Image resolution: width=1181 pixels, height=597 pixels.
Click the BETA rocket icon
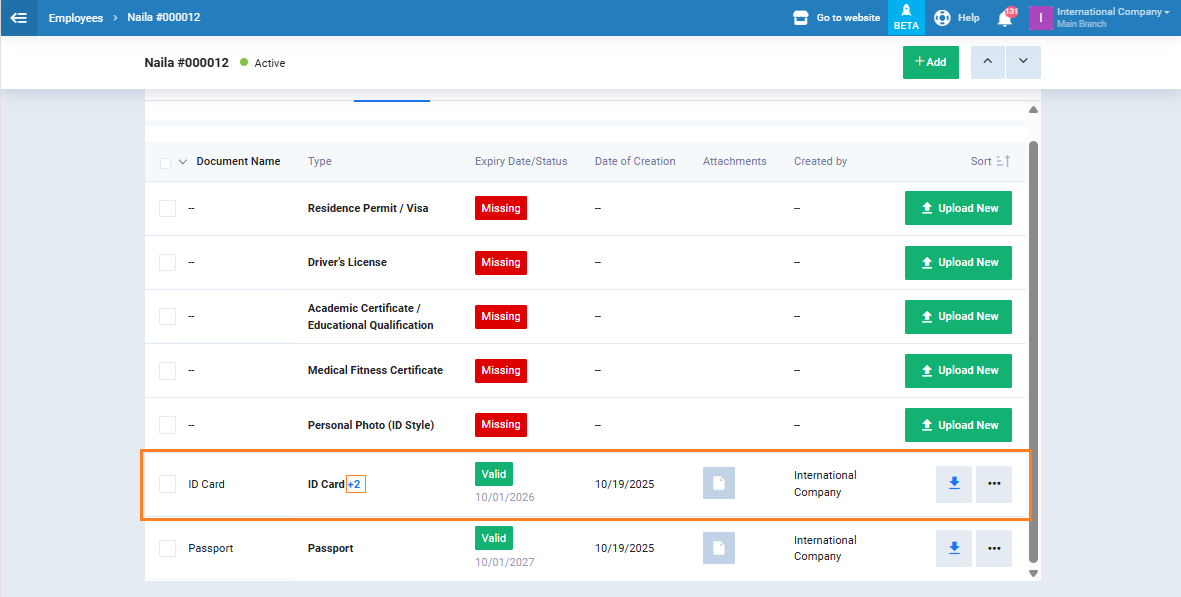pos(906,18)
